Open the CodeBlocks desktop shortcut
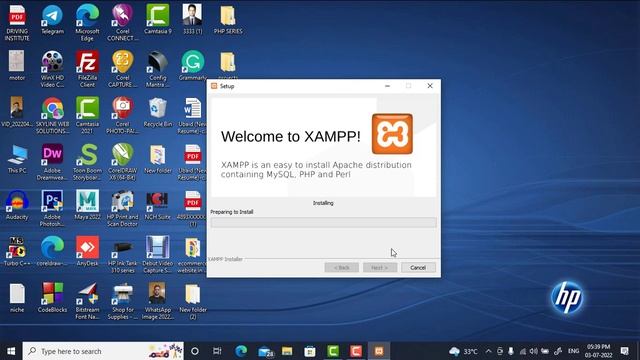The height and width of the screenshot is (360, 640). tap(52, 298)
